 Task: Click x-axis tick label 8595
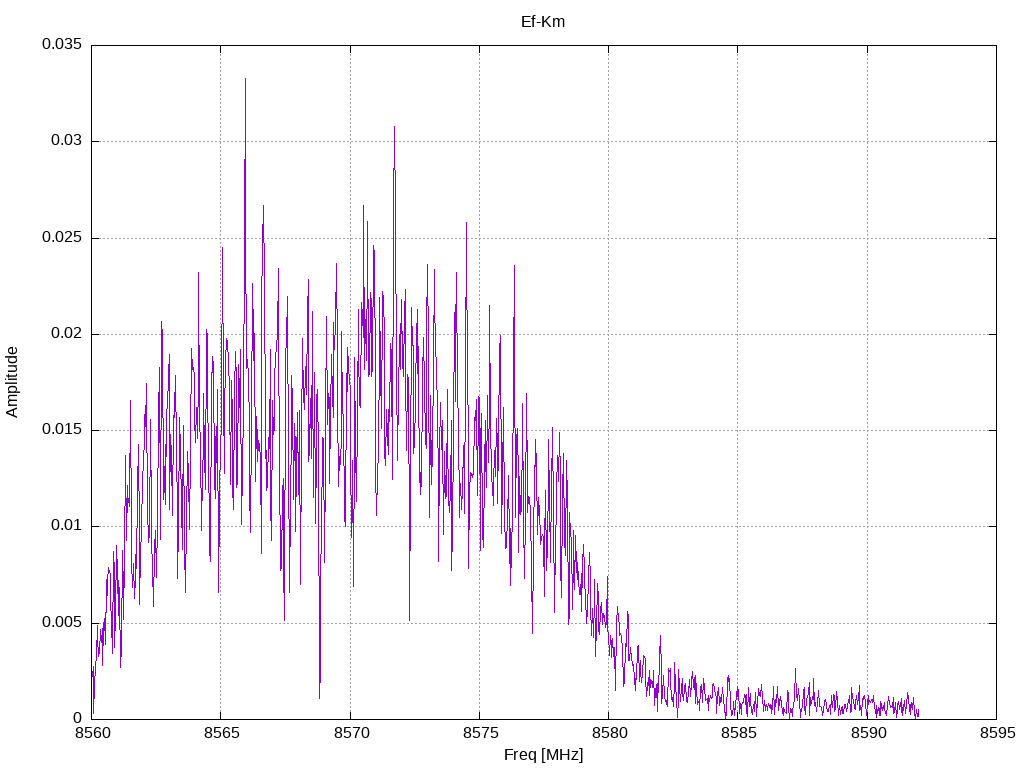[x=997, y=733]
